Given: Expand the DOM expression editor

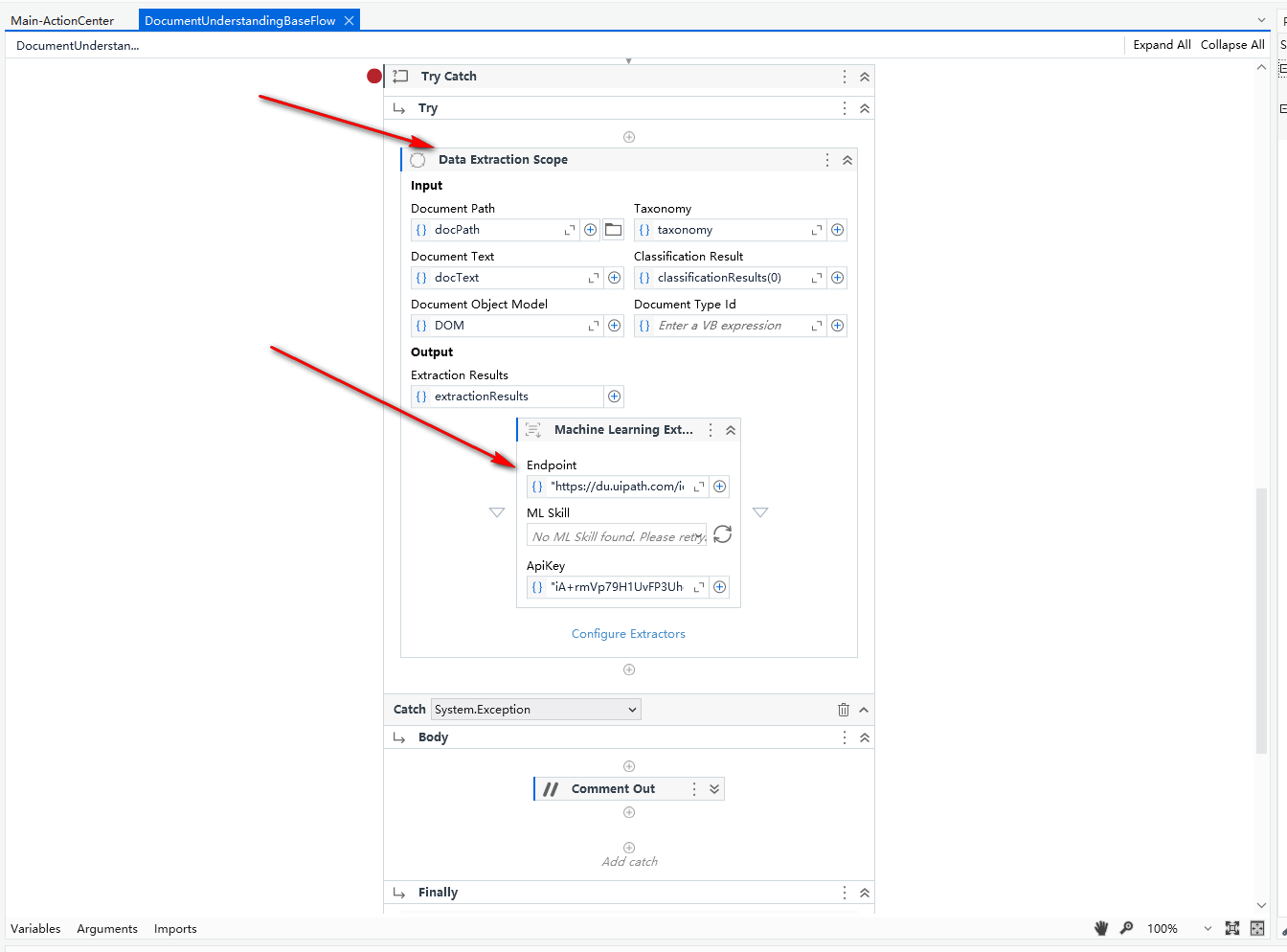Looking at the screenshot, I should click(x=594, y=326).
